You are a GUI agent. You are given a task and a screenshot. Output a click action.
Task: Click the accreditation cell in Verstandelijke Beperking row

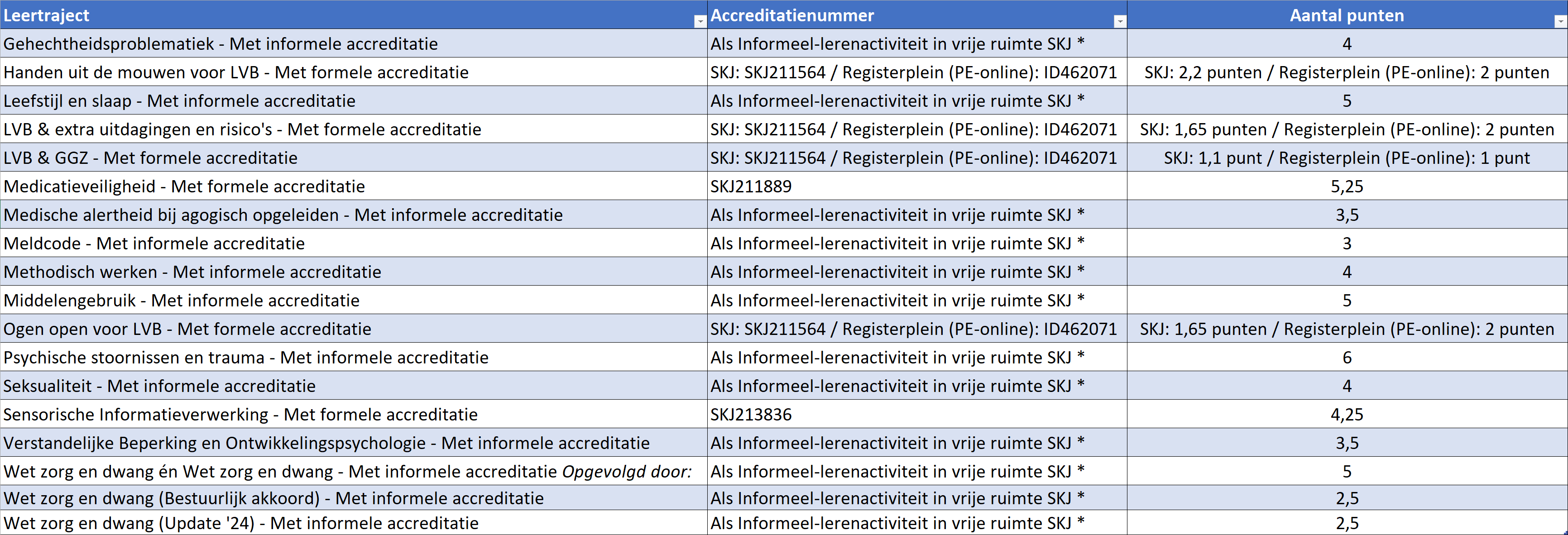coord(917,443)
